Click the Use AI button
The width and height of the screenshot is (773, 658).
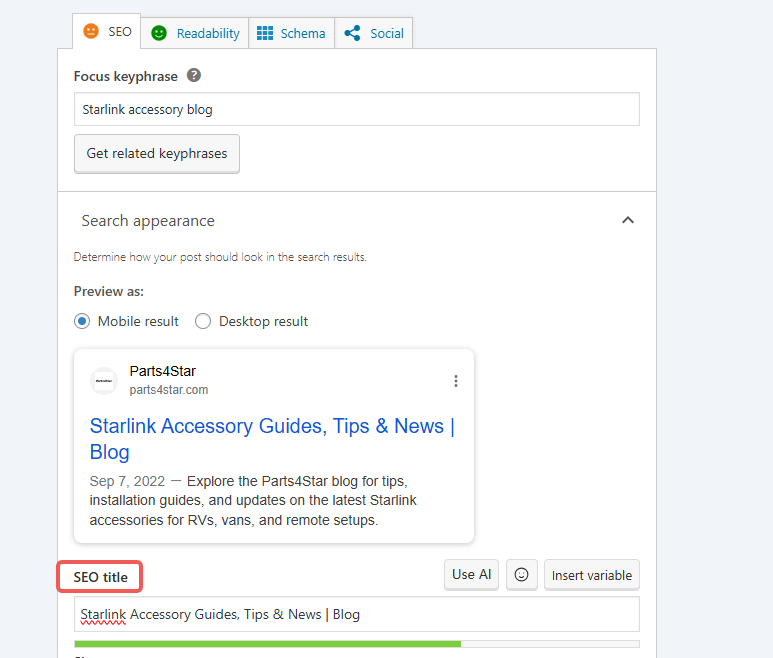click(471, 575)
